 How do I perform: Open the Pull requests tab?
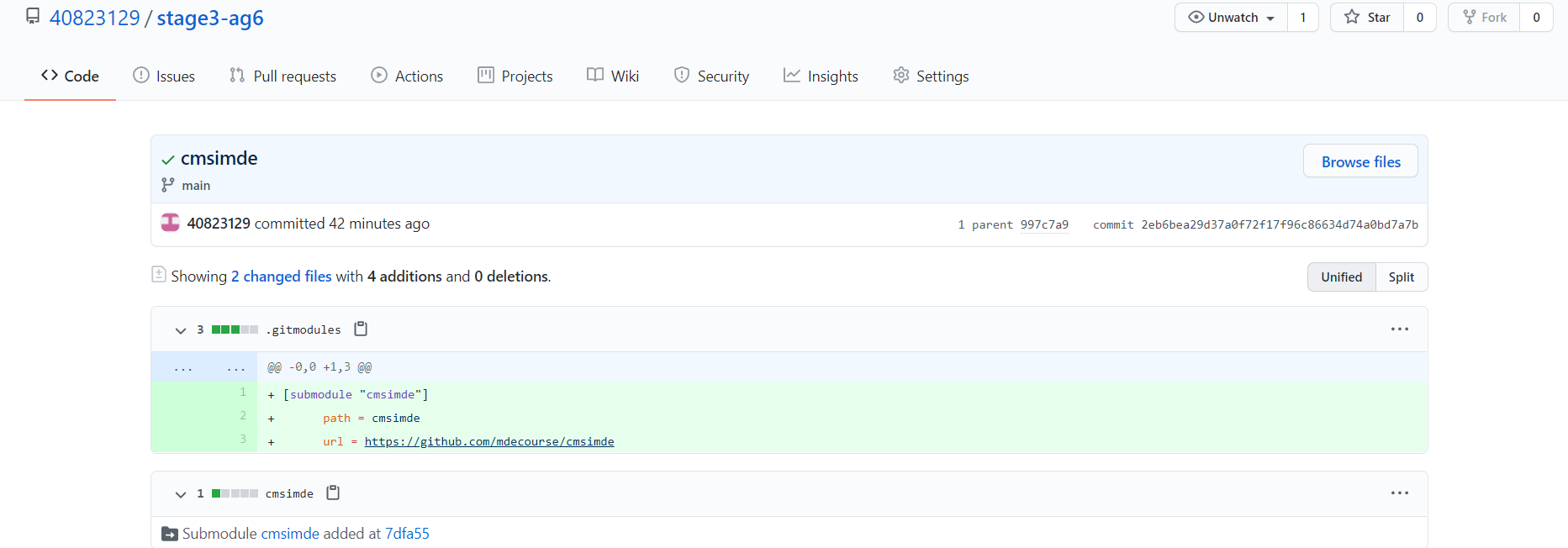tap(283, 76)
